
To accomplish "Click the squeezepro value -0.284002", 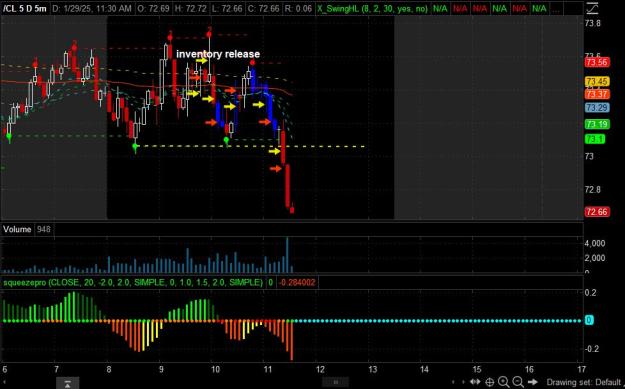I will pyautogui.click(x=297, y=283).
